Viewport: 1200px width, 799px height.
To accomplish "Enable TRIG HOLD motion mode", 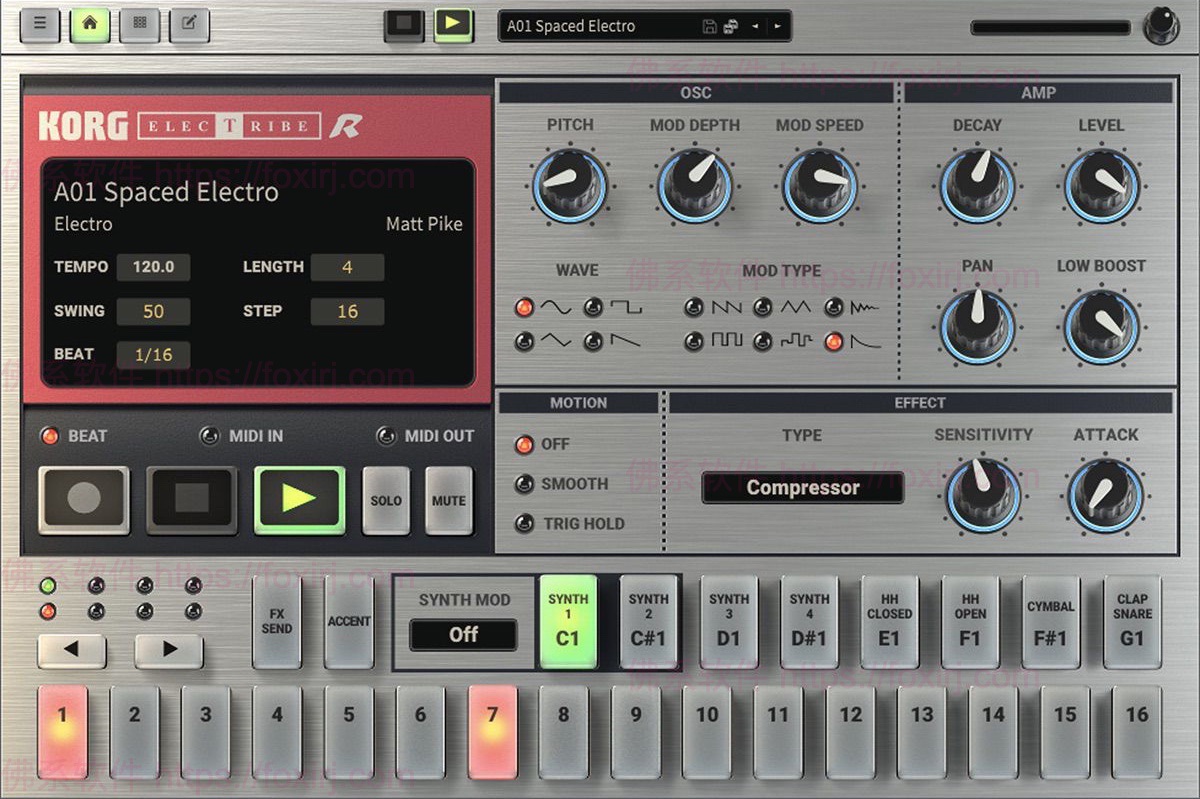I will (x=524, y=523).
